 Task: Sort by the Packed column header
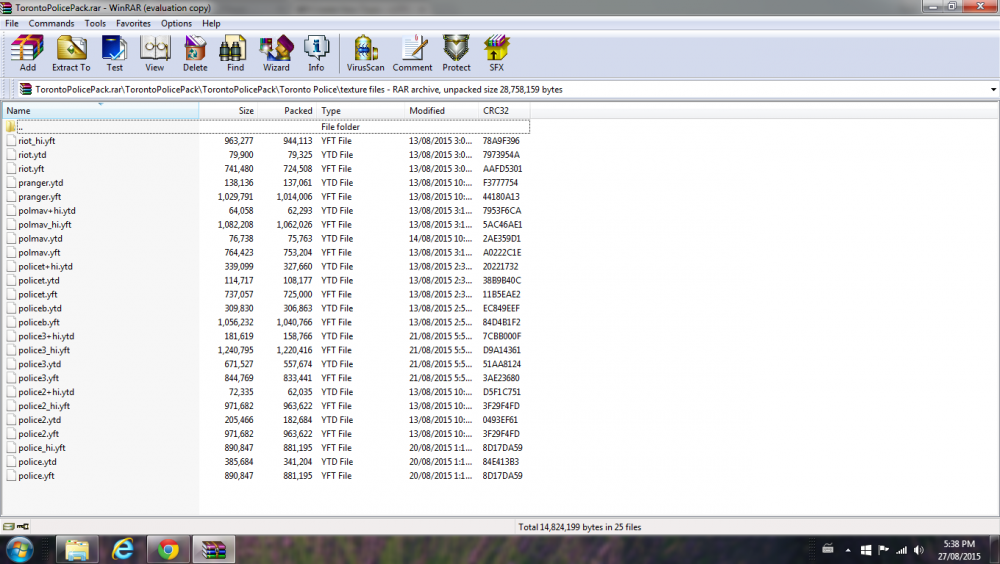pos(287,110)
